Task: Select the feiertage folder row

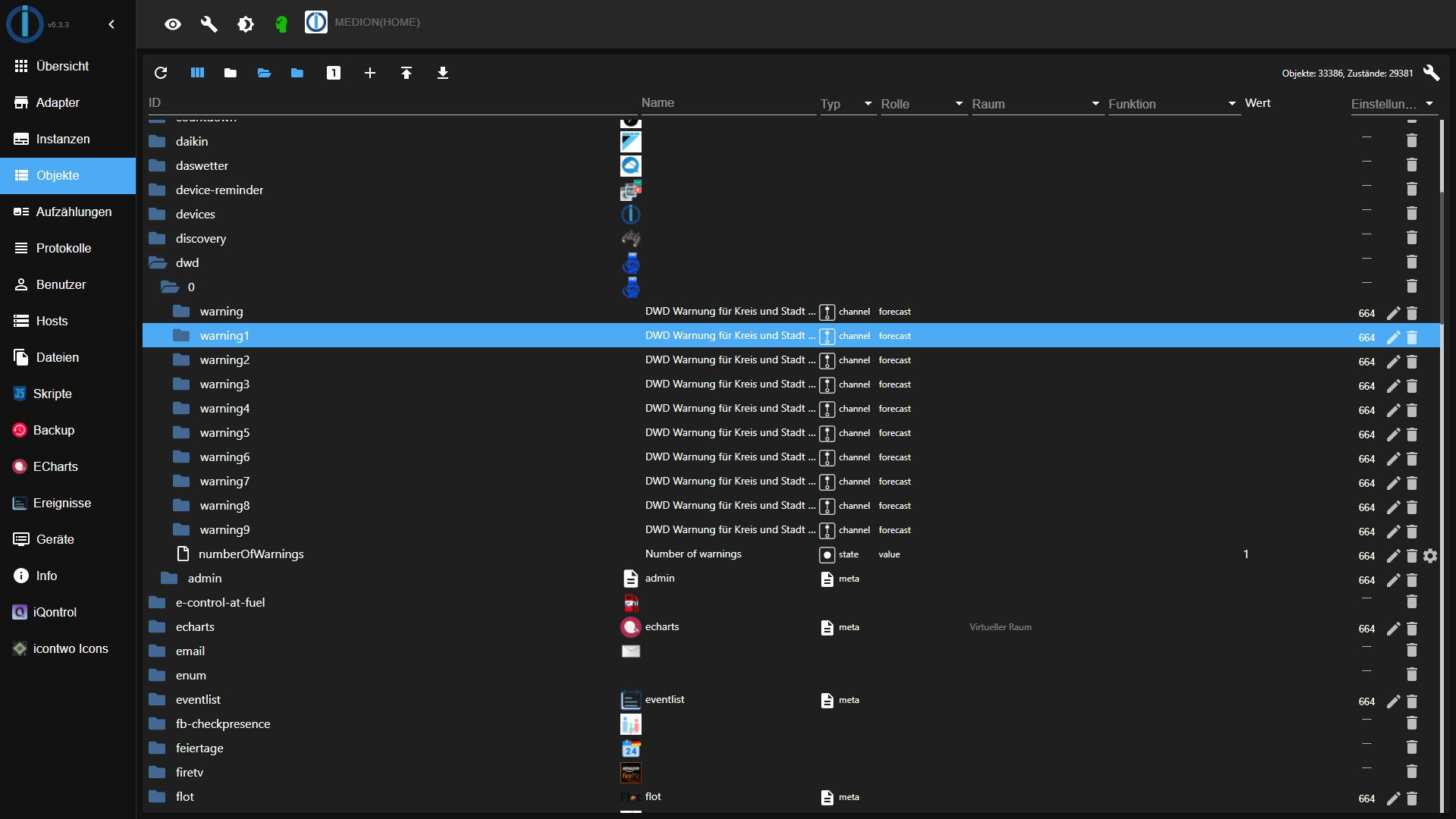Action: tap(791, 748)
